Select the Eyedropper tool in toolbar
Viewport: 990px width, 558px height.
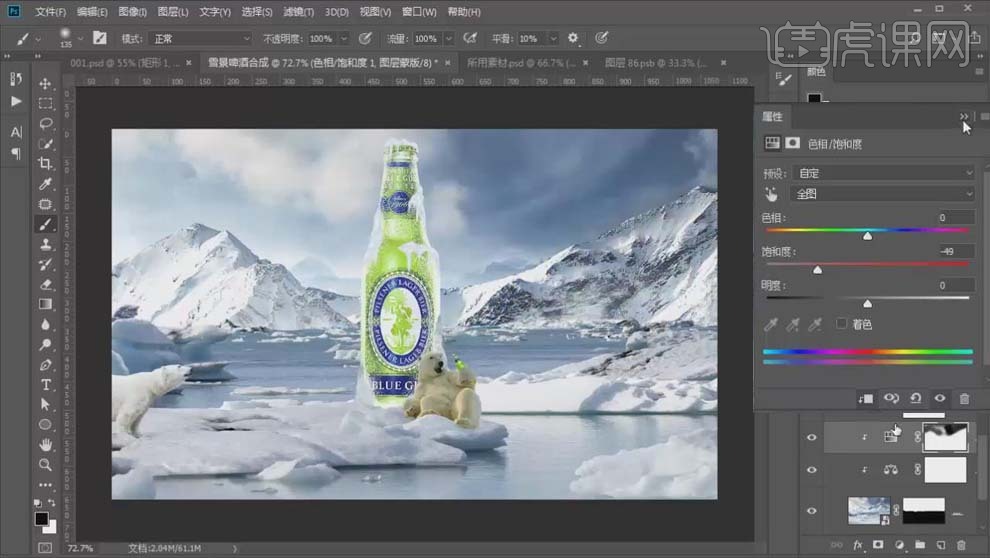tap(46, 184)
